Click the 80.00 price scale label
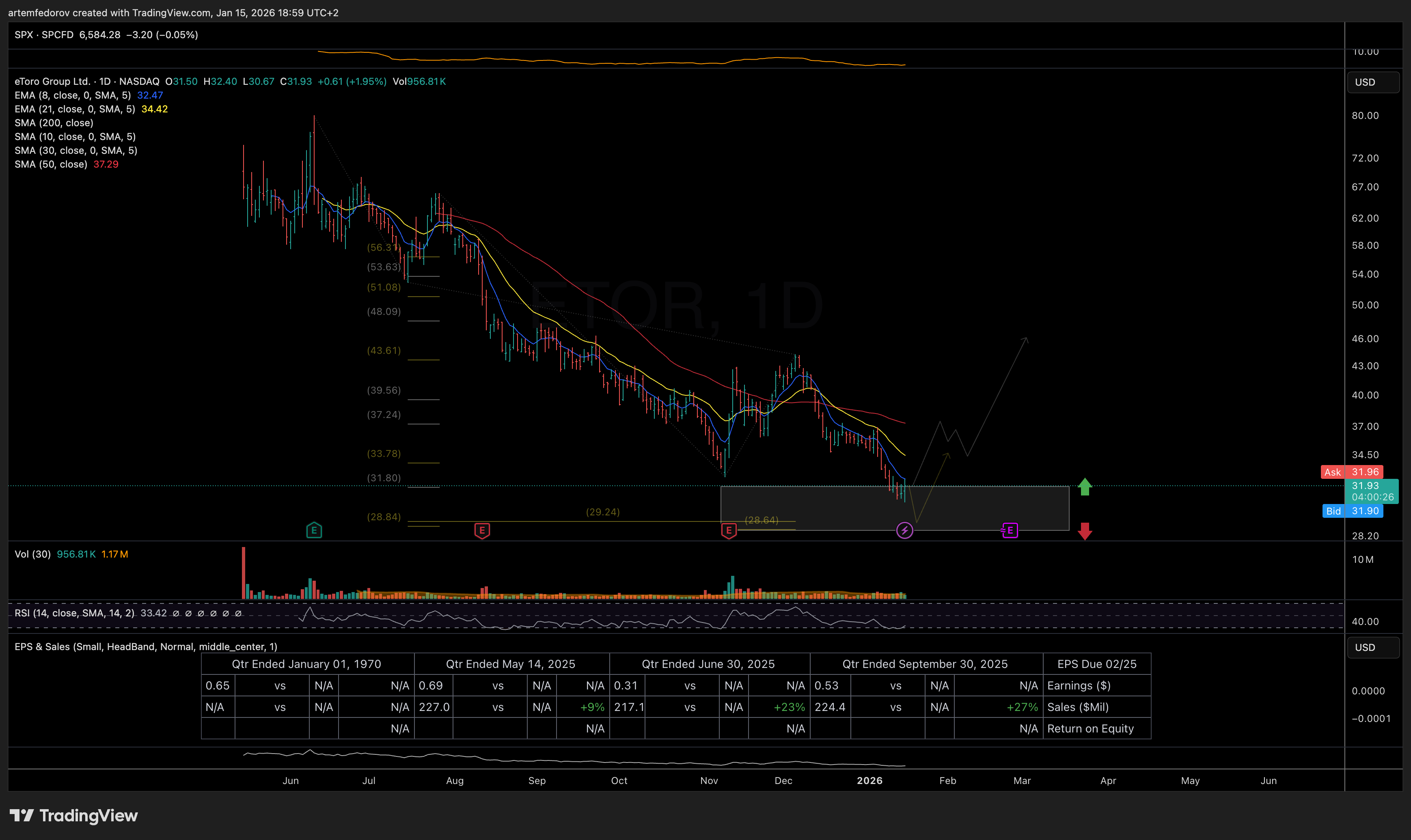 (x=1365, y=116)
